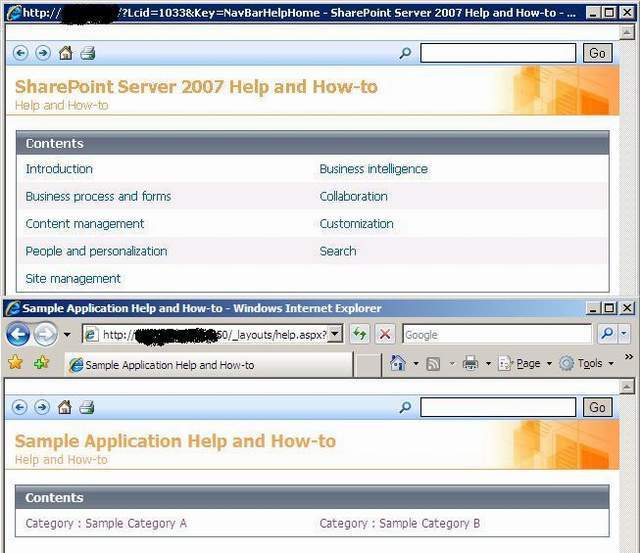This screenshot has height=553, width=640.
Task: Open People and personalization topic
Action: click(96, 251)
